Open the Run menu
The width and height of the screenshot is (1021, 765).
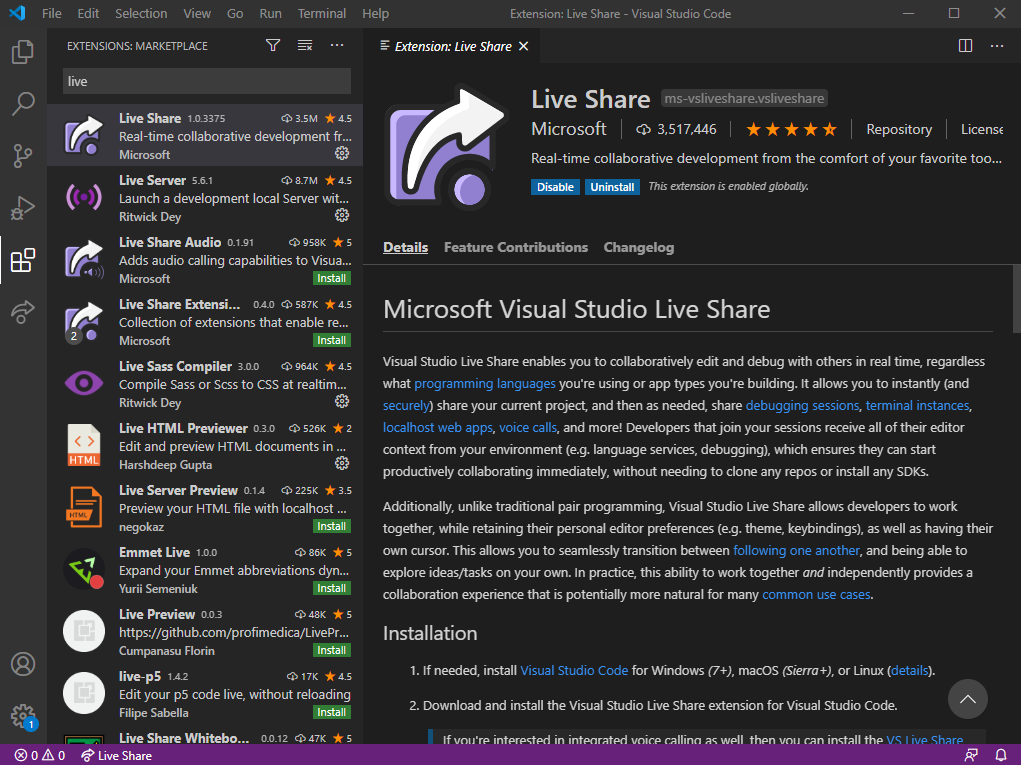(x=270, y=13)
